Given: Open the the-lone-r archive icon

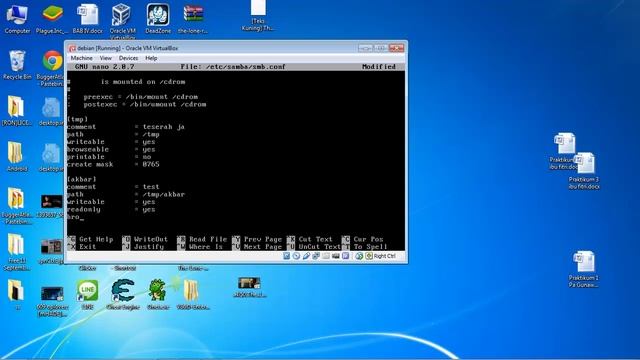Looking at the screenshot, I should click(x=193, y=19).
